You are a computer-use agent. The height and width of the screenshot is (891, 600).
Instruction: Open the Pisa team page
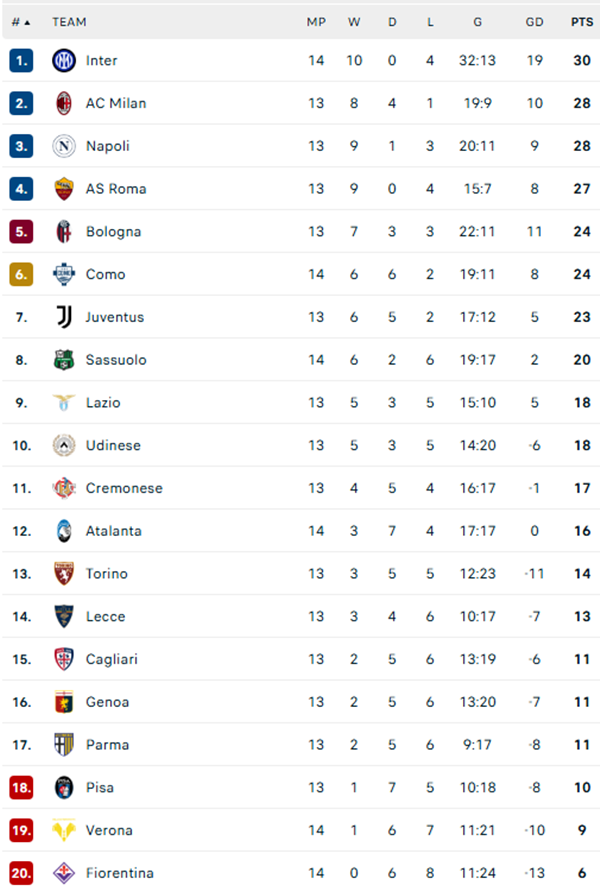pyautogui.click(x=100, y=788)
